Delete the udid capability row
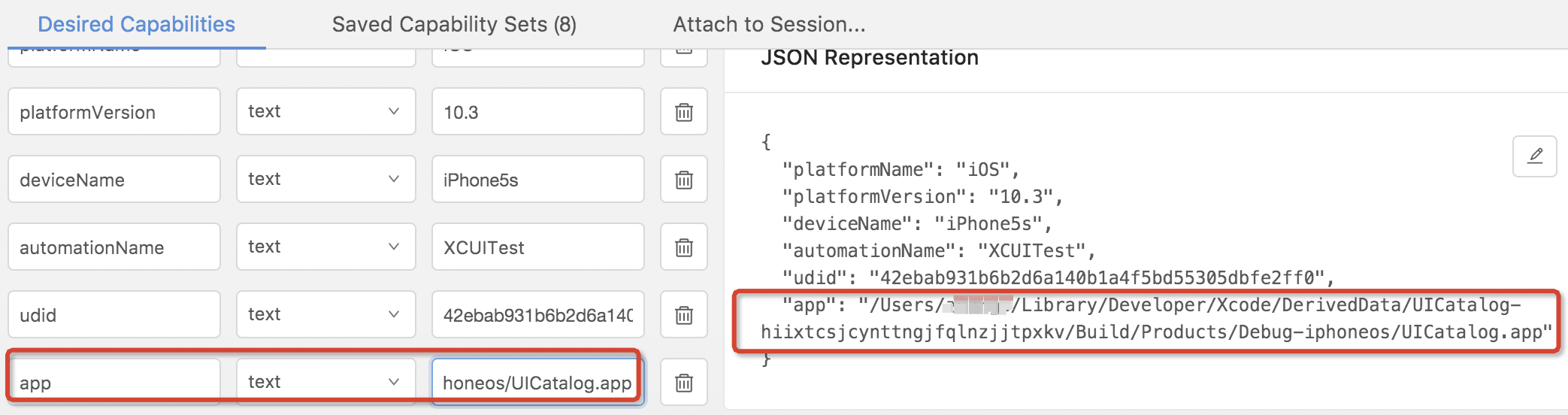This screenshot has height=415, width=1568. pyautogui.click(x=683, y=315)
